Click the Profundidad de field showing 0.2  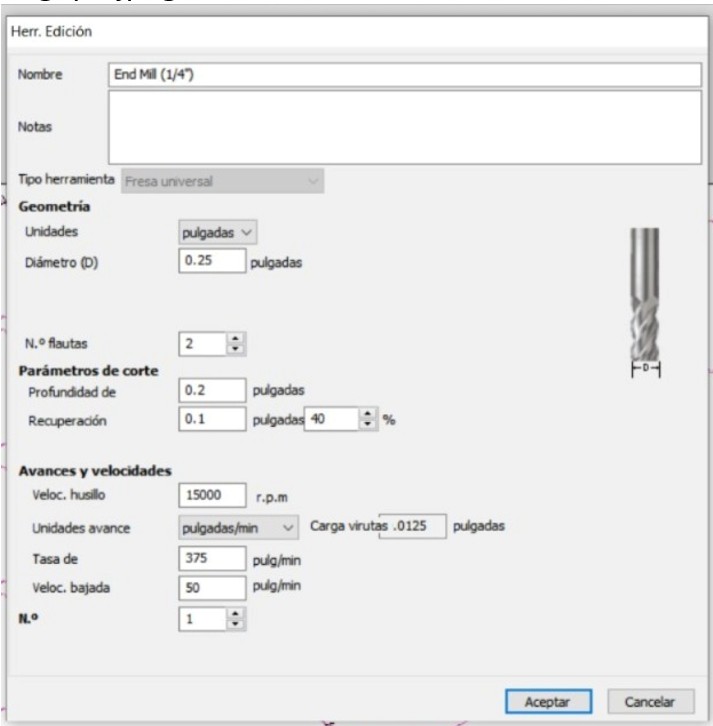point(212,390)
